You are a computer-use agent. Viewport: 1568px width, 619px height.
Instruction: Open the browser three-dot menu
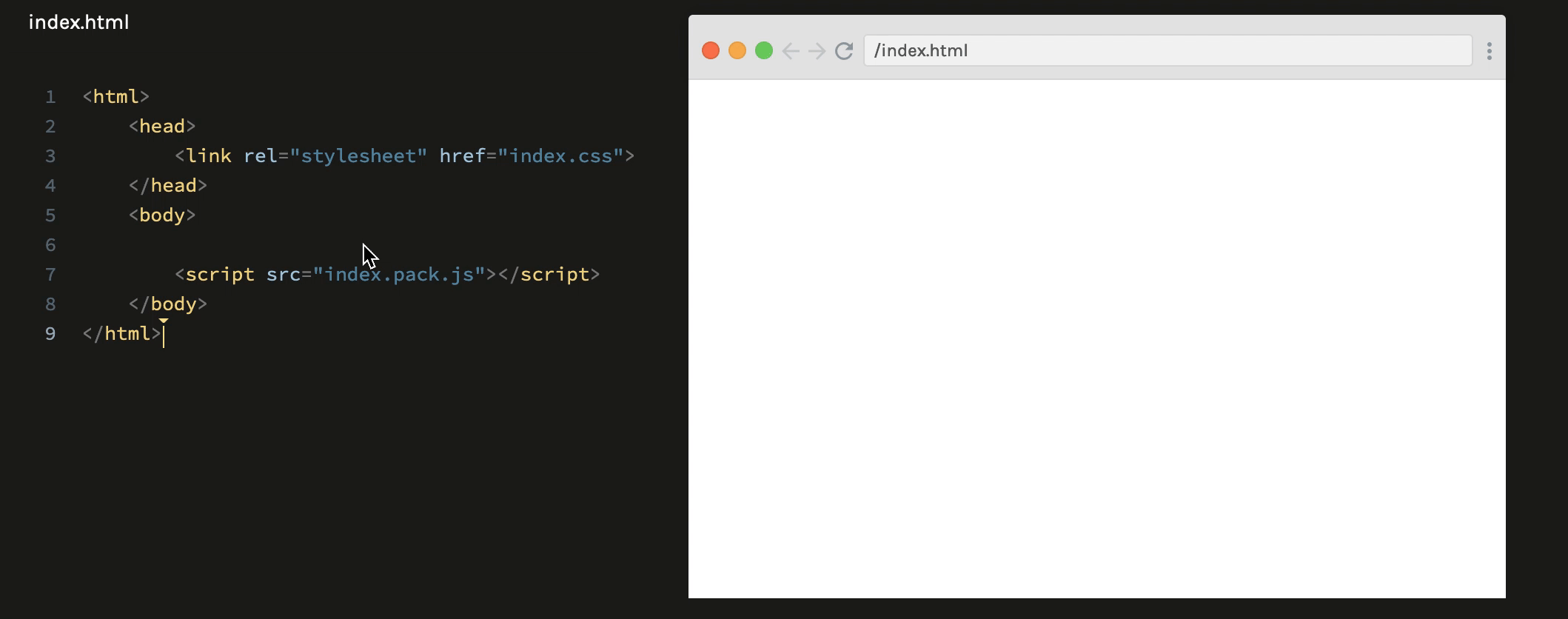click(1490, 51)
